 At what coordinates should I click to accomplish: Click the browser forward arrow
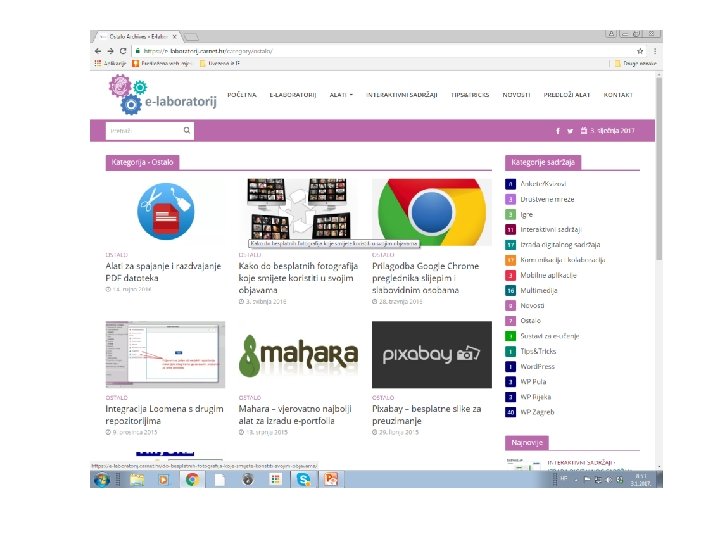click(110, 51)
